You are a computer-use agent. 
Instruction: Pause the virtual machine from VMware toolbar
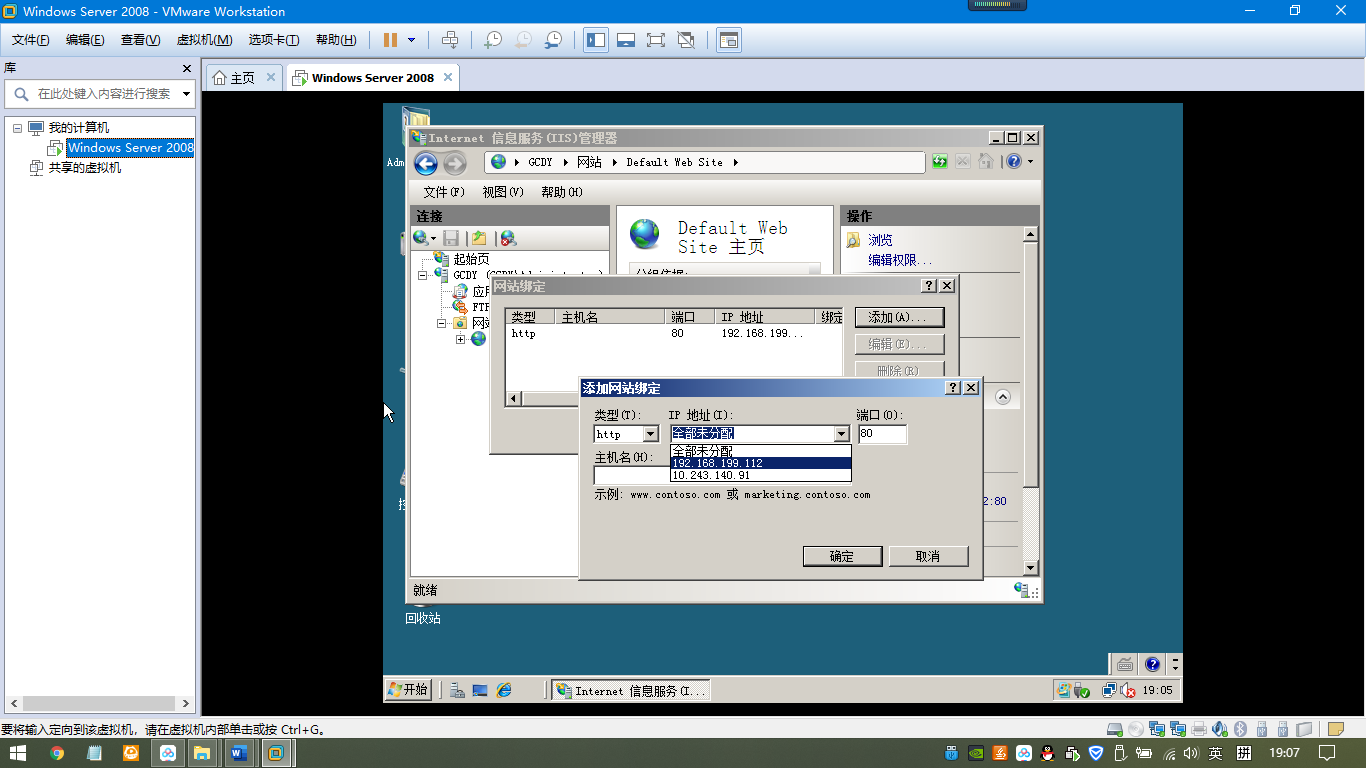click(x=390, y=40)
